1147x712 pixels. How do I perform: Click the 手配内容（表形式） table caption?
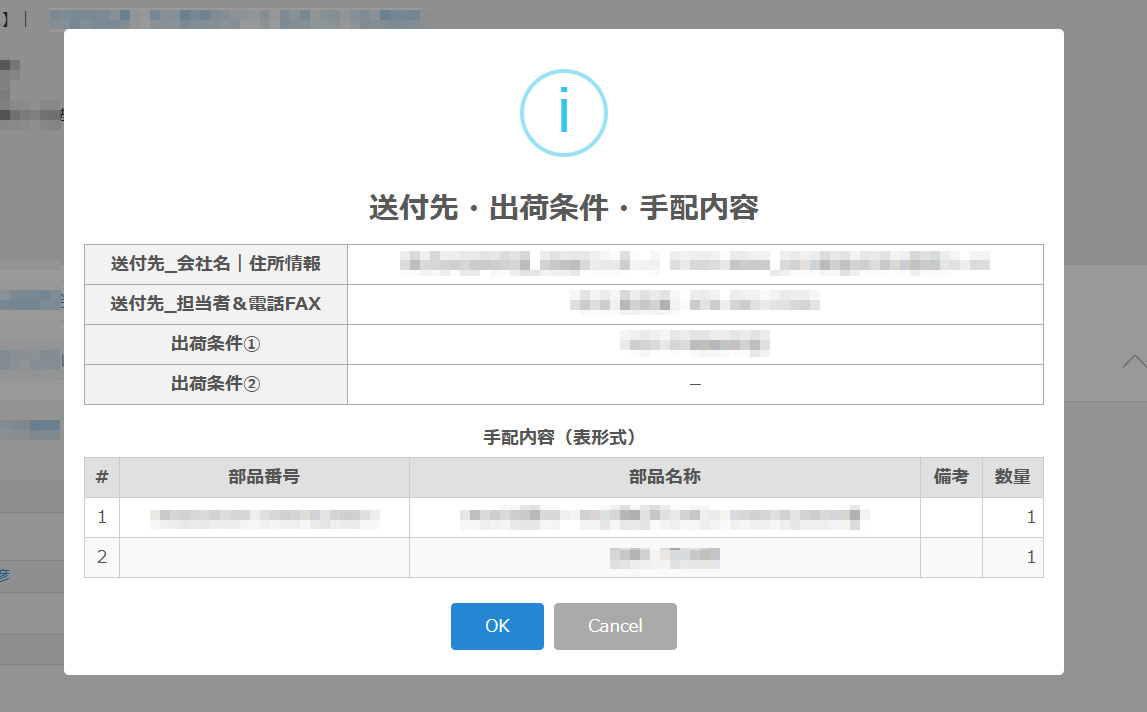(x=563, y=437)
